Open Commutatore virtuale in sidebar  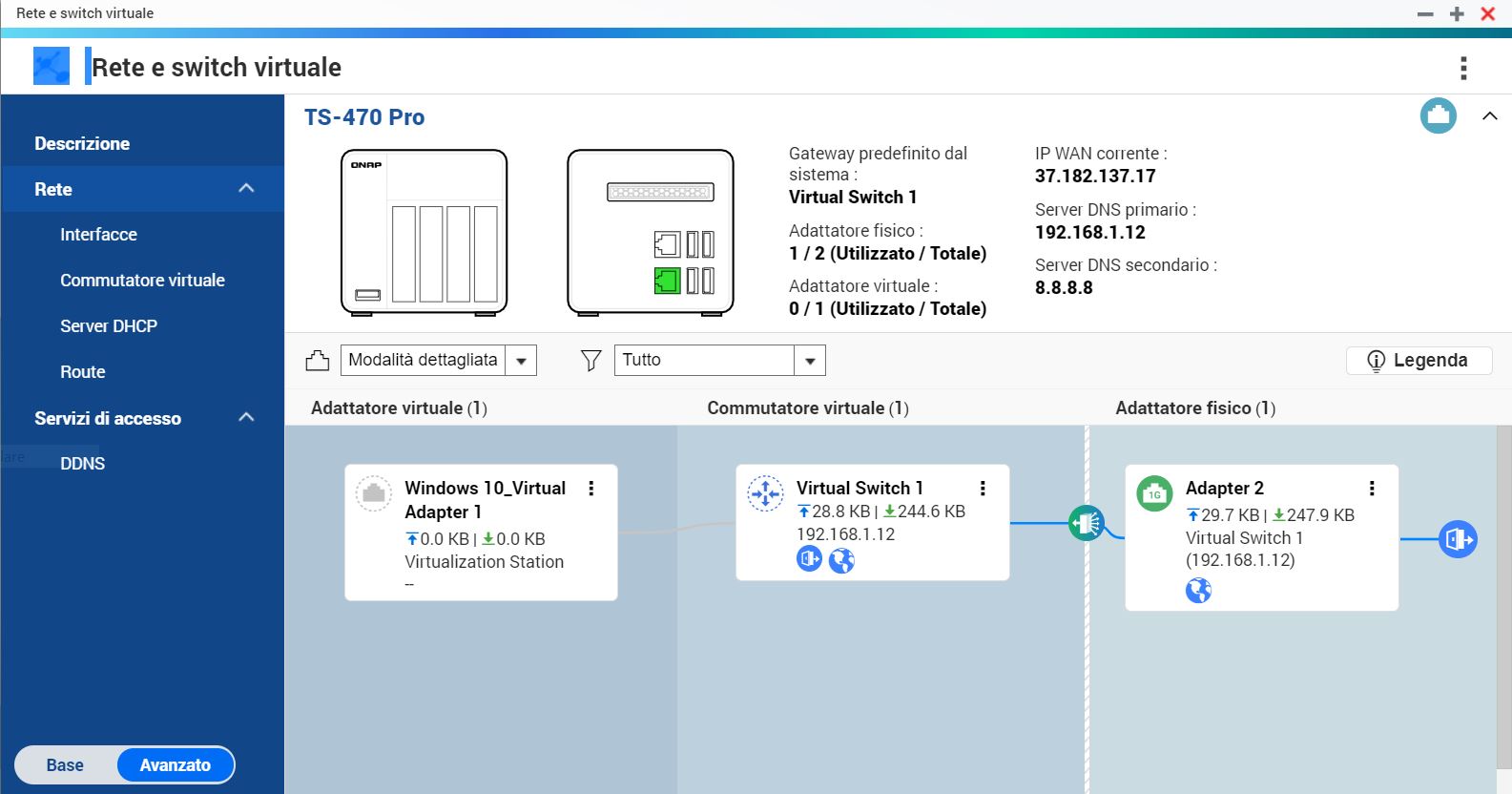[142, 281]
